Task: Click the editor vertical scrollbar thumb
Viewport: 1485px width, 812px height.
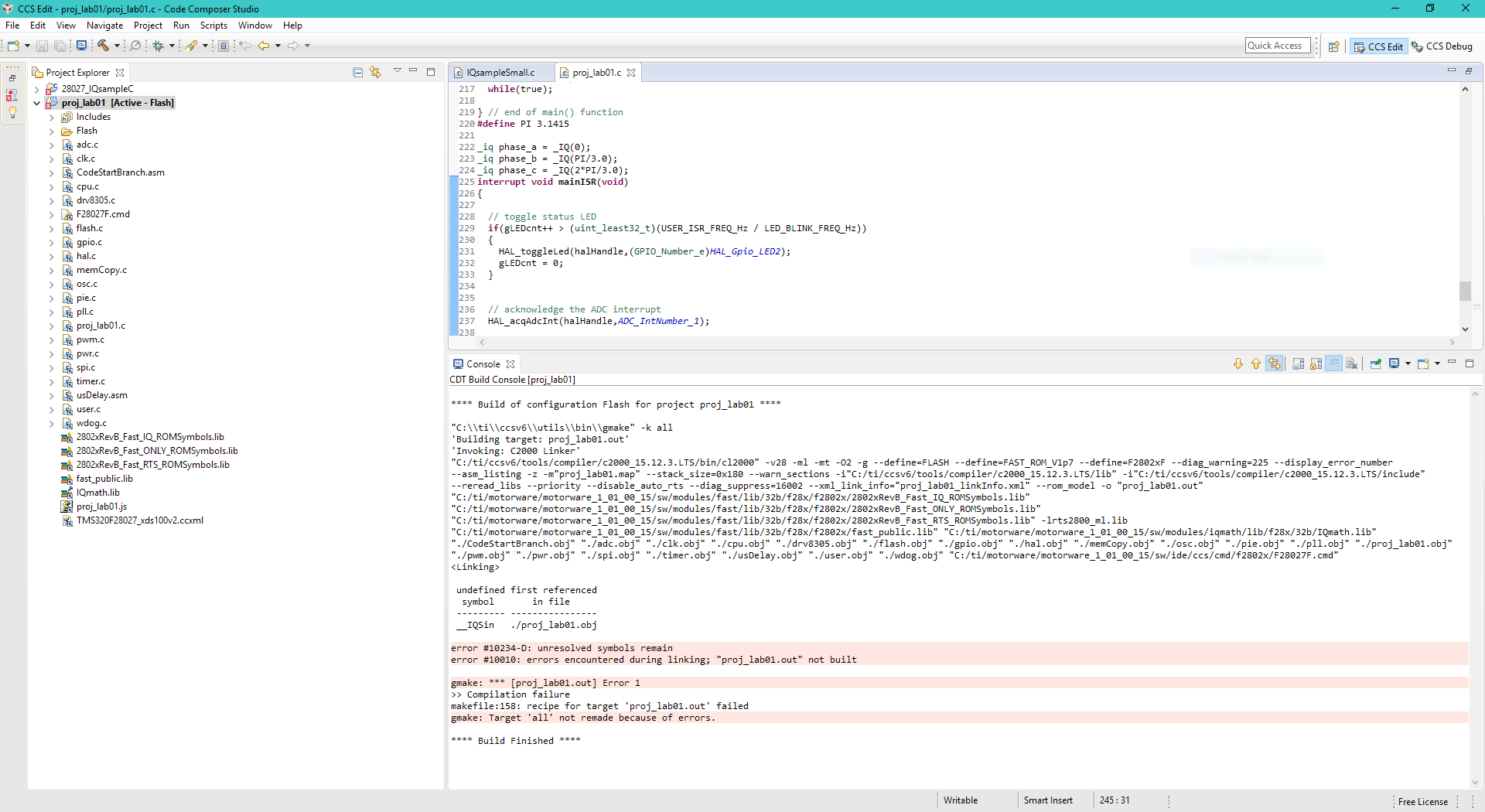Action: 1465,291
